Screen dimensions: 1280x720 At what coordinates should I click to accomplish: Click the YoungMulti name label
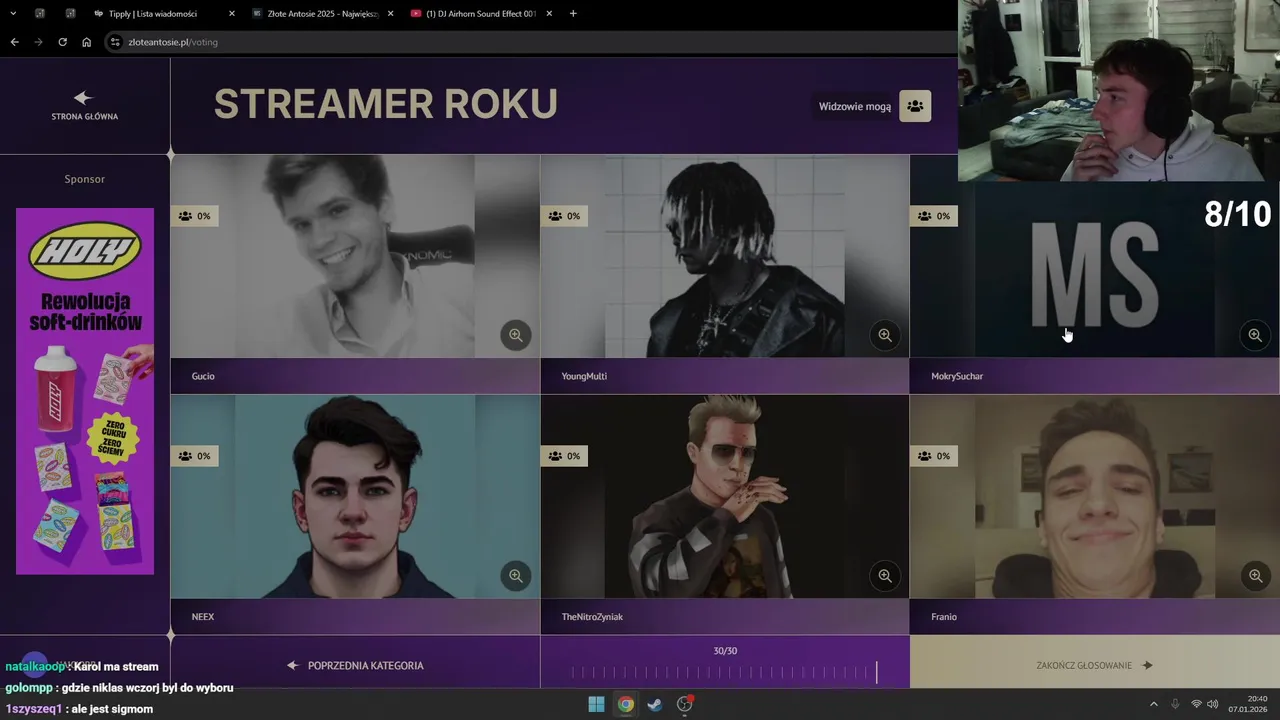(x=584, y=376)
